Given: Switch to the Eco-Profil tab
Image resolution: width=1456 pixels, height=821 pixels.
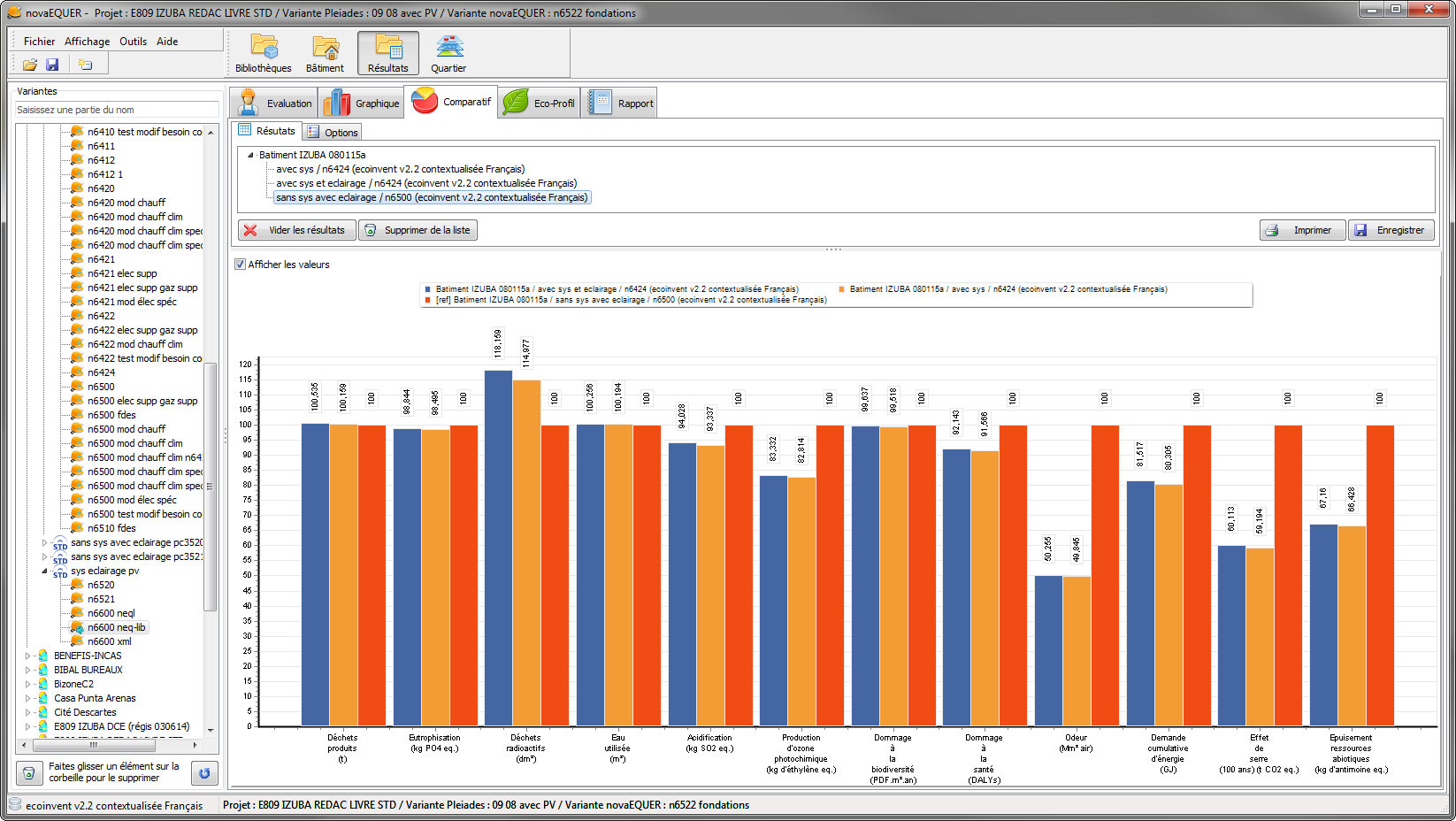Looking at the screenshot, I should coord(539,103).
